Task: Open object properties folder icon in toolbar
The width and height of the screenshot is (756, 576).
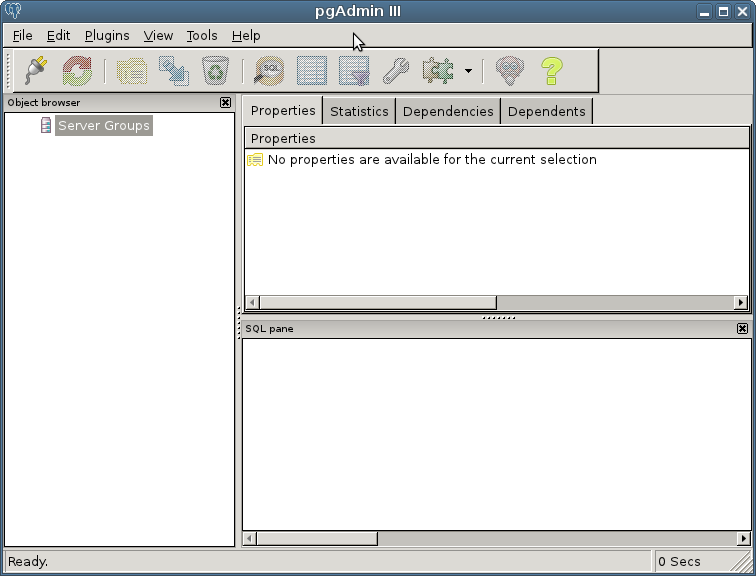Action: [x=132, y=71]
